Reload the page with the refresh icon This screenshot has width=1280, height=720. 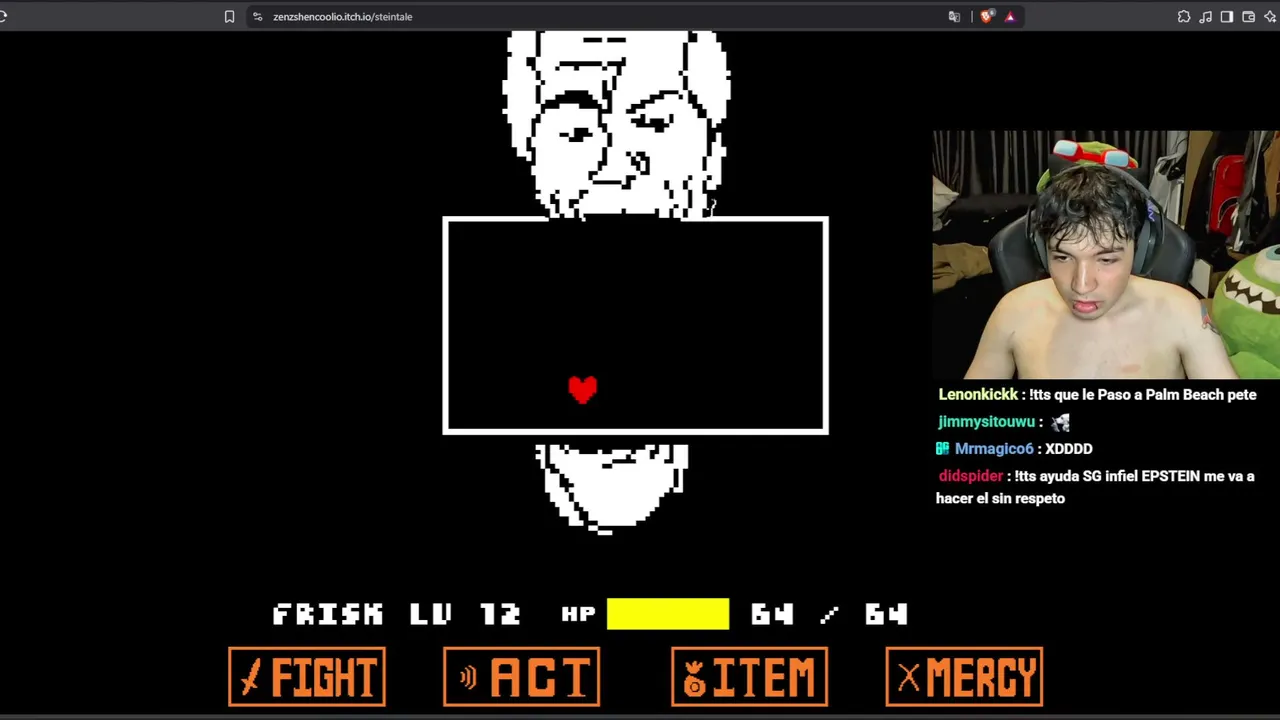tap(3, 16)
